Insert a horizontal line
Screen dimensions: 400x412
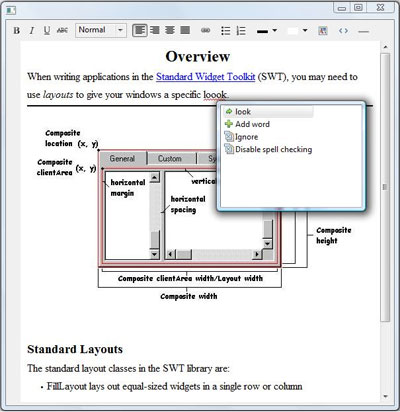pyautogui.click(x=363, y=31)
